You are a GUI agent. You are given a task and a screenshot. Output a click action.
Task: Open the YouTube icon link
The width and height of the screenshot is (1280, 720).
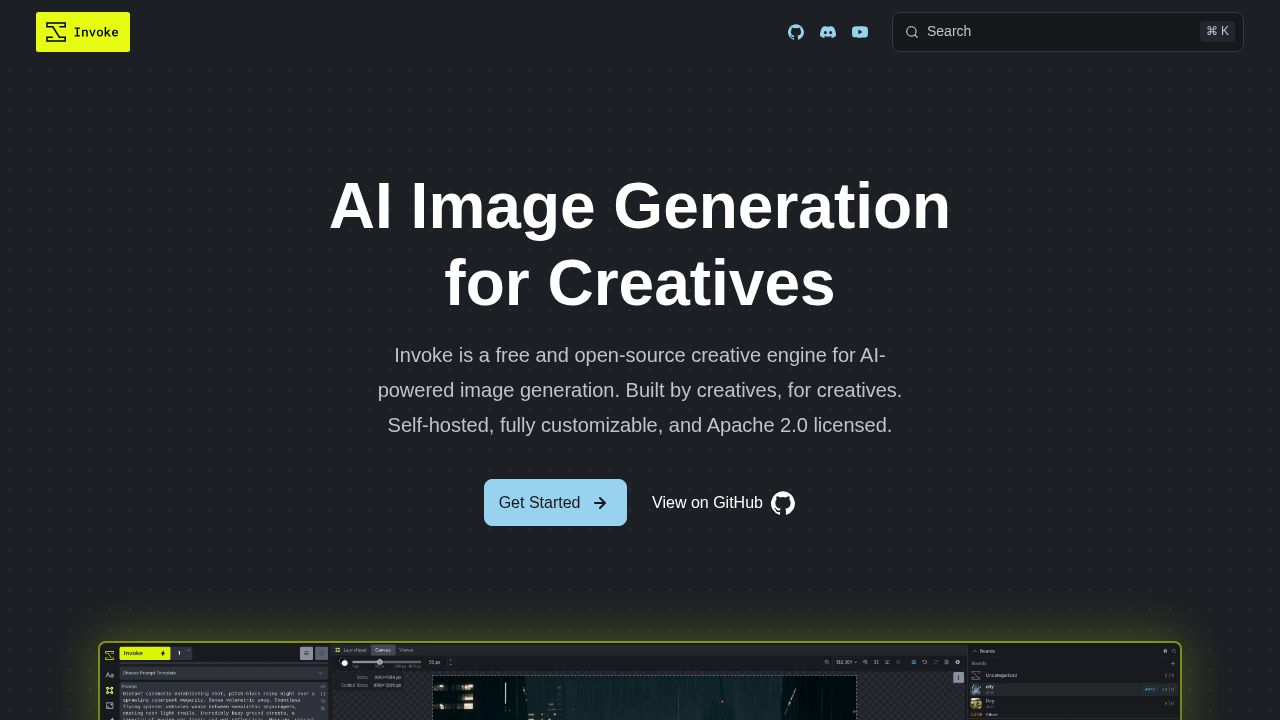860,32
